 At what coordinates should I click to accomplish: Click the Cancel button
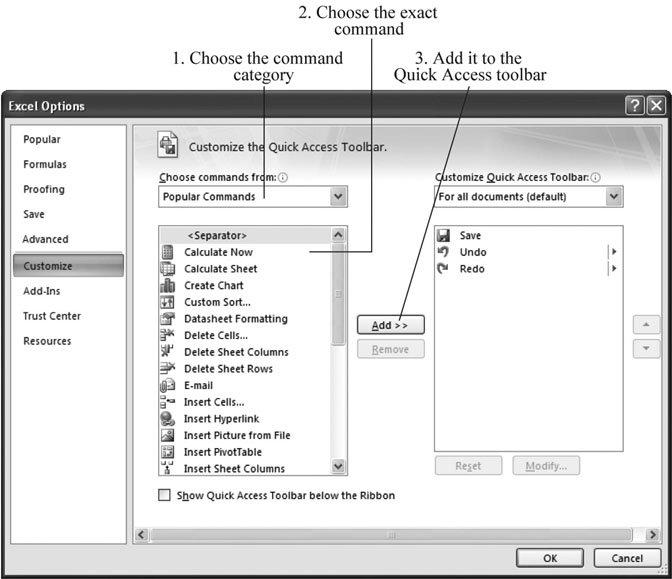point(627,558)
